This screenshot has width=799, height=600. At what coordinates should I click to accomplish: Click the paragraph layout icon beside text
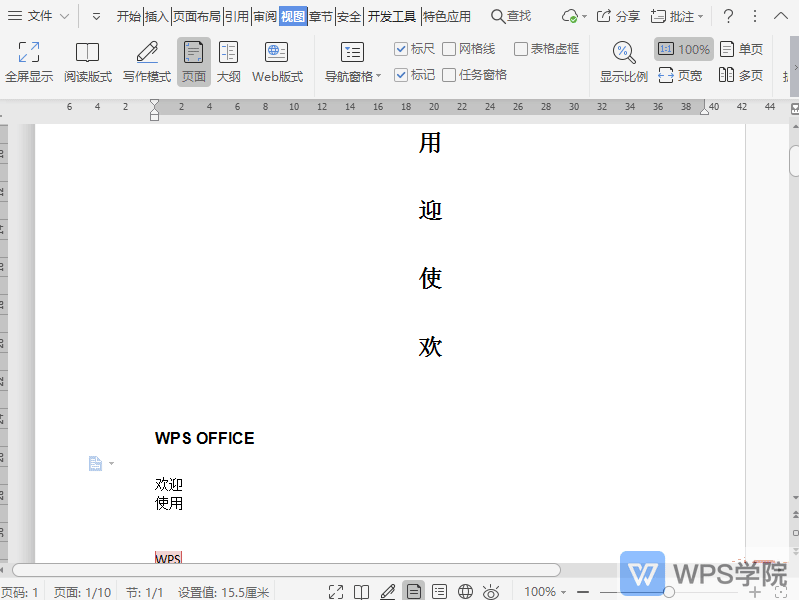[x=95, y=463]
